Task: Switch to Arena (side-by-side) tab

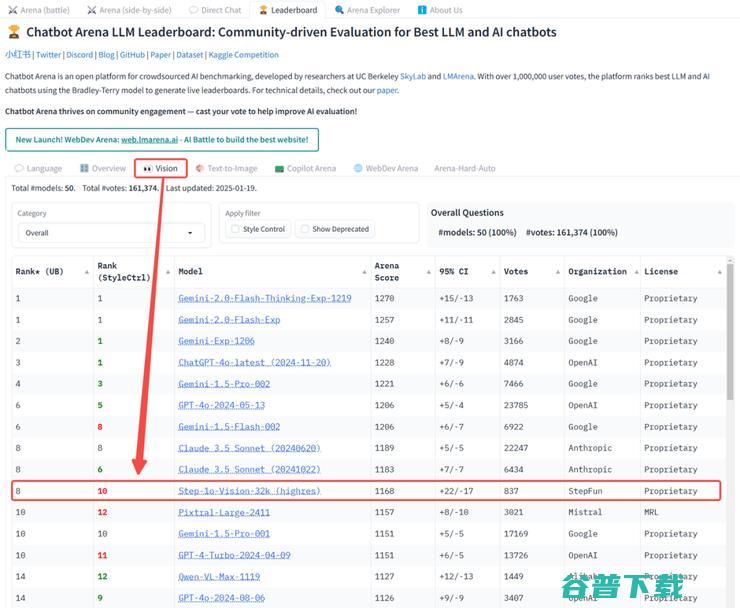Action: pyautogui.click(x=129, y=10)
